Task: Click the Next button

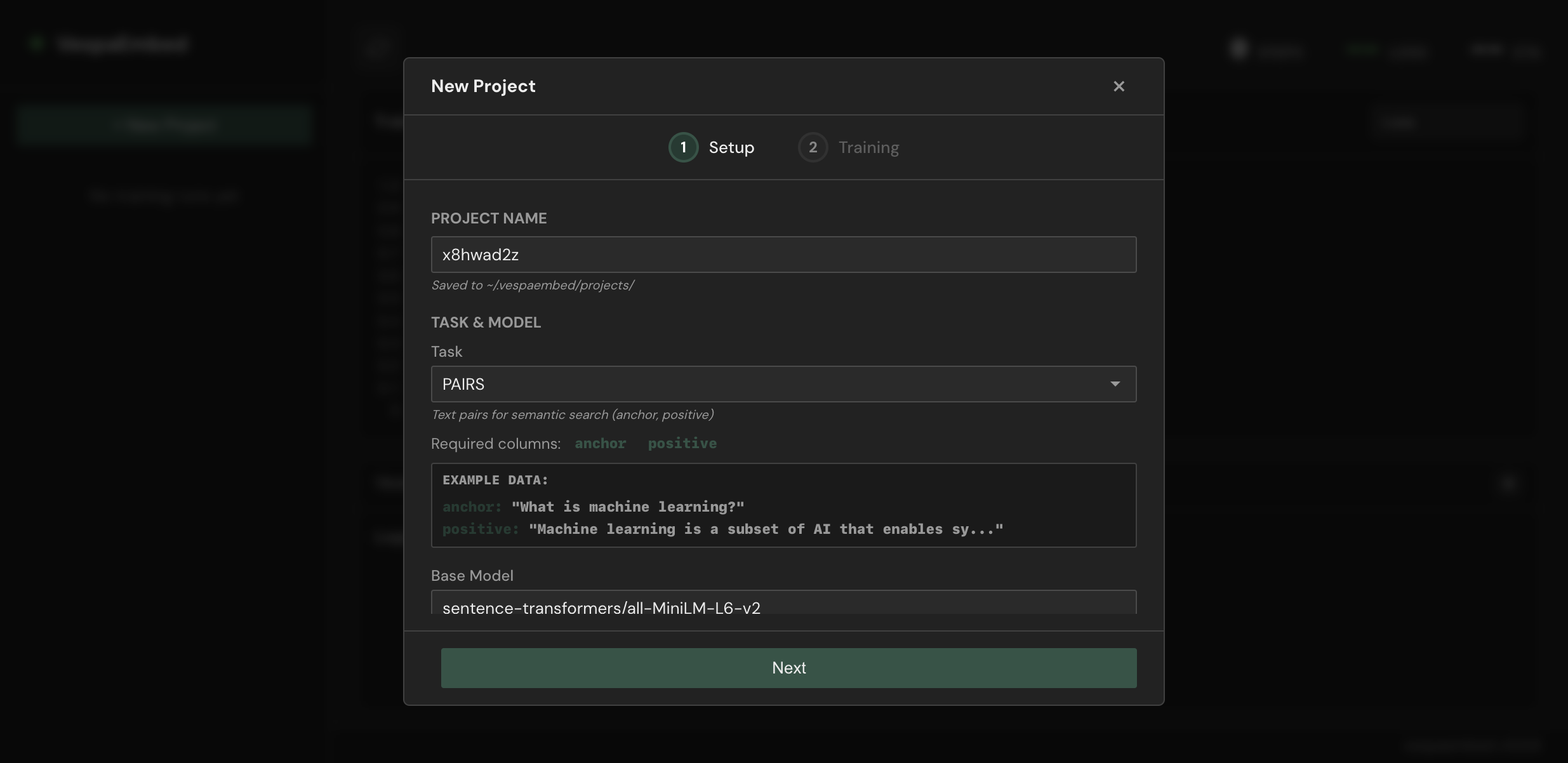Action: (x=788, y=668)
